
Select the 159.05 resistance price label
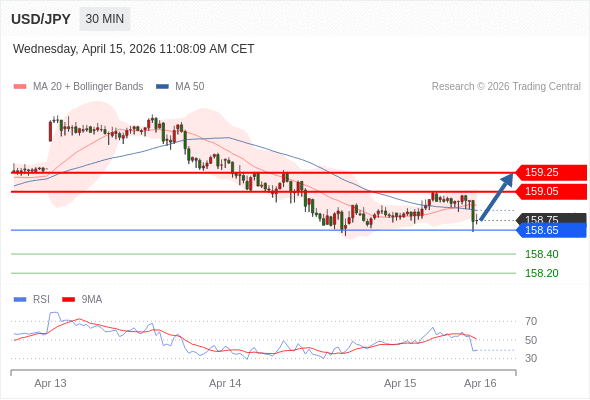(551, 192)
